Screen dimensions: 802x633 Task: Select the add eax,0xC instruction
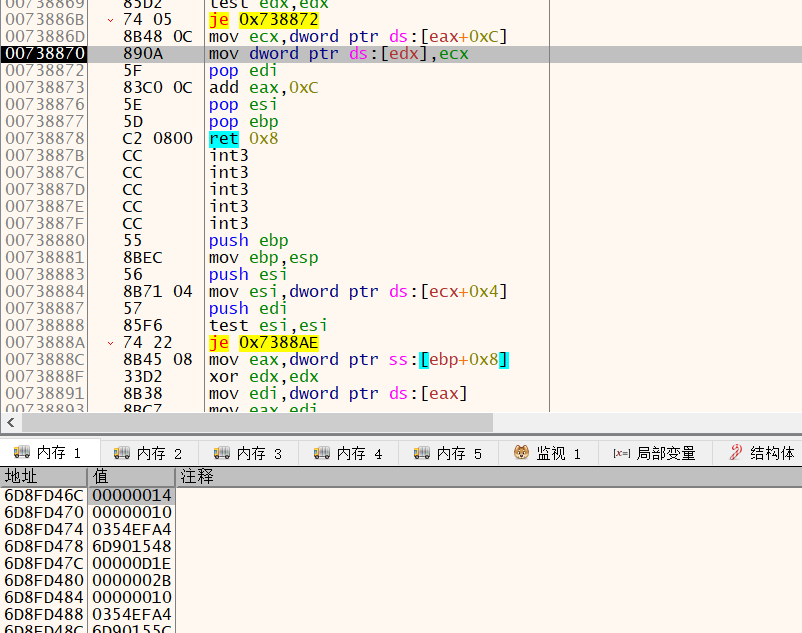[x=263, y=88]
